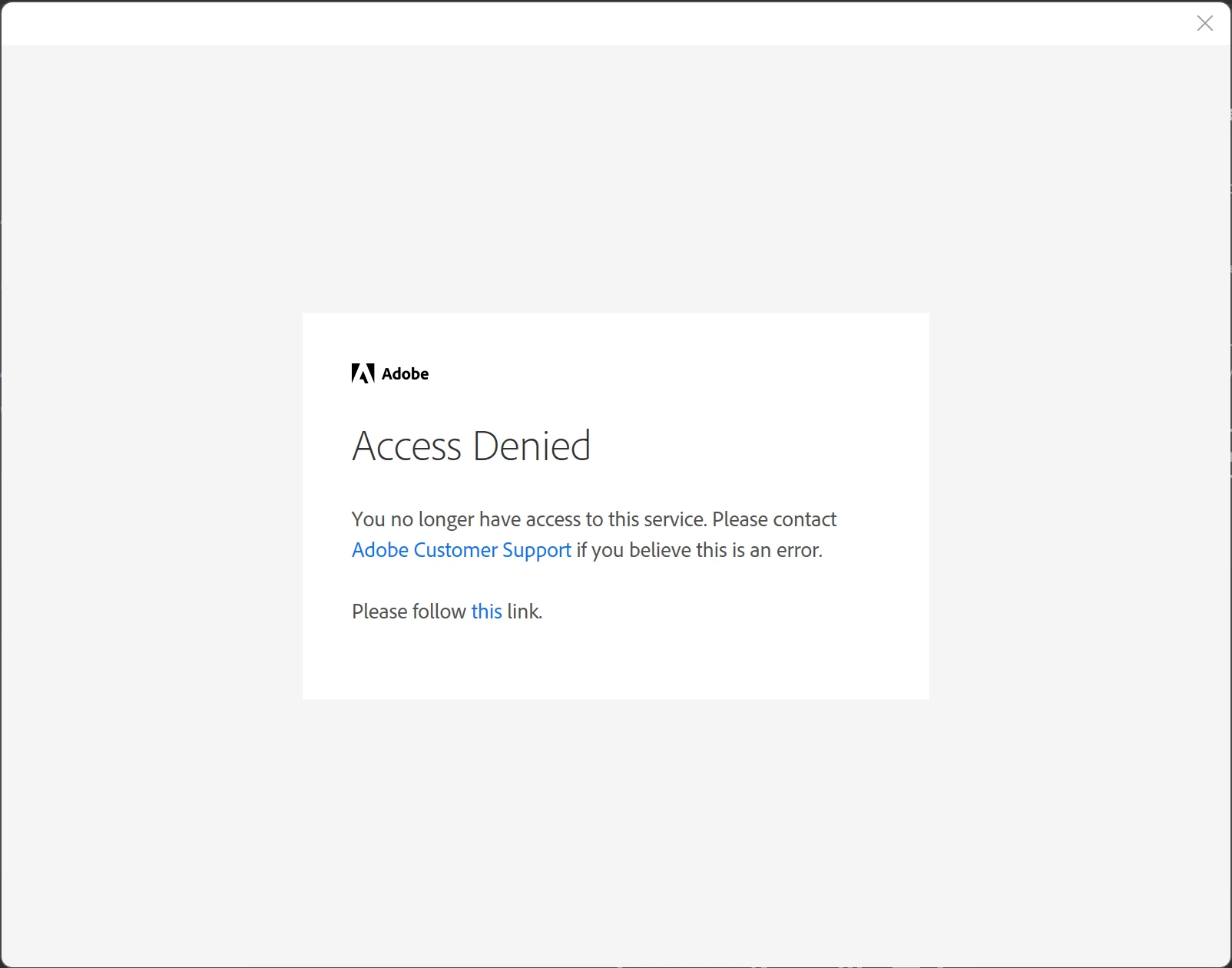
Task: Close the Access Denied dialog window
Action: click(1204, 23)
